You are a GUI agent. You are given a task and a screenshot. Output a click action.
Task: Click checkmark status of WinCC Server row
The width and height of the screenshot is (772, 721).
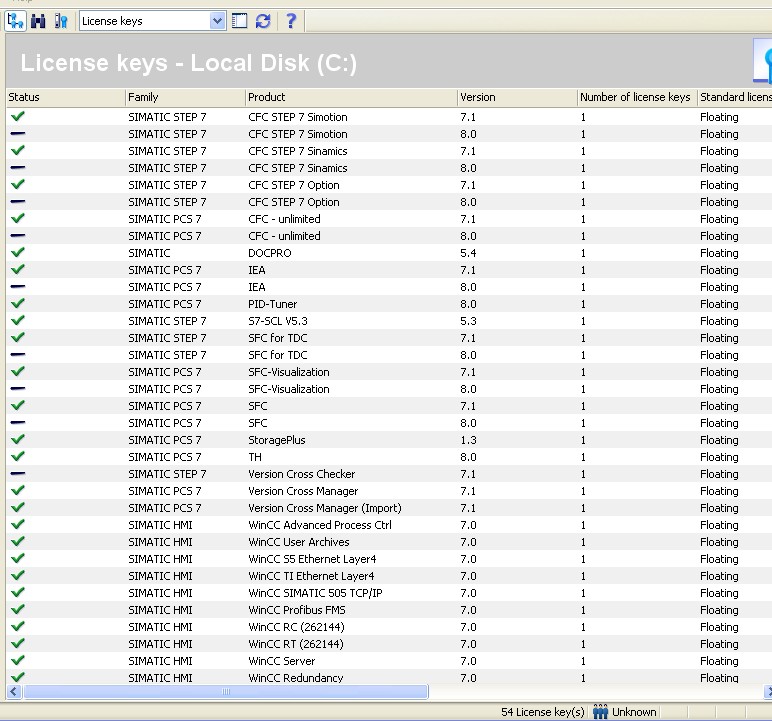coord(18,660)
